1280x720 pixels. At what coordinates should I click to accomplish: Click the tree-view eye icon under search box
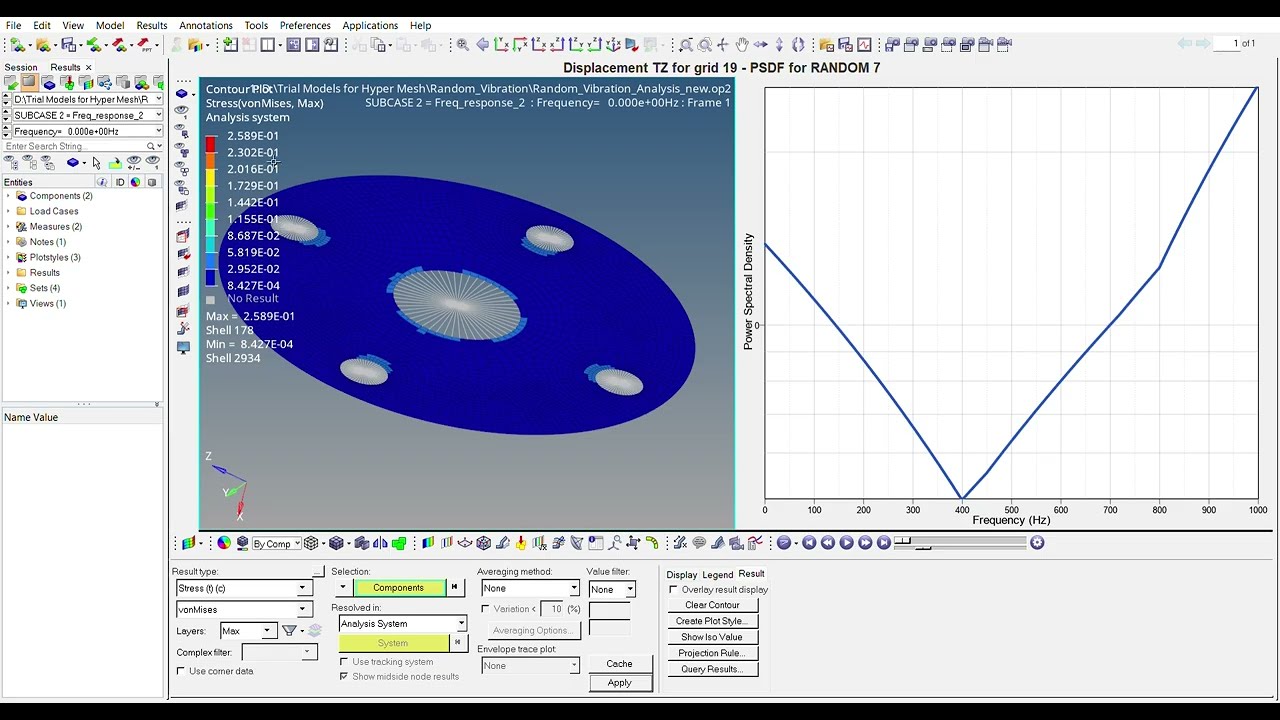click(11, 162)
